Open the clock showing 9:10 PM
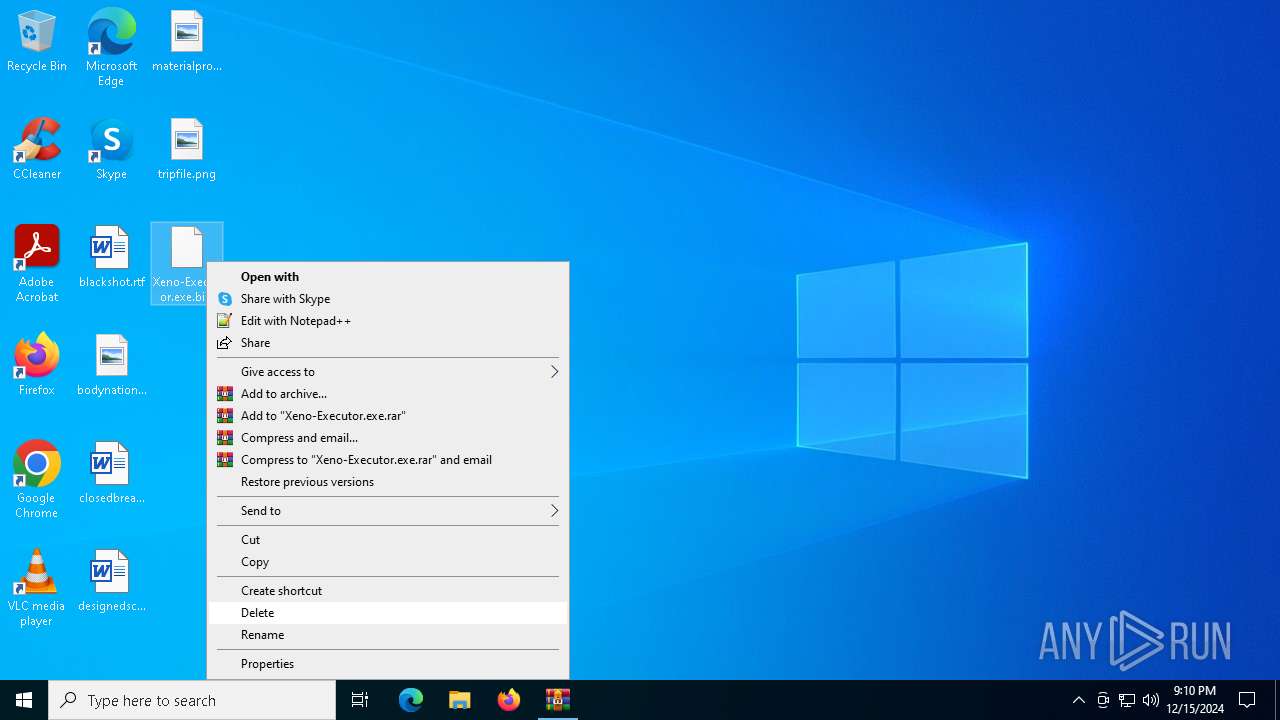Image resolution: width=1280 pixels, height=720 pixels. (x=1195, y=700)
